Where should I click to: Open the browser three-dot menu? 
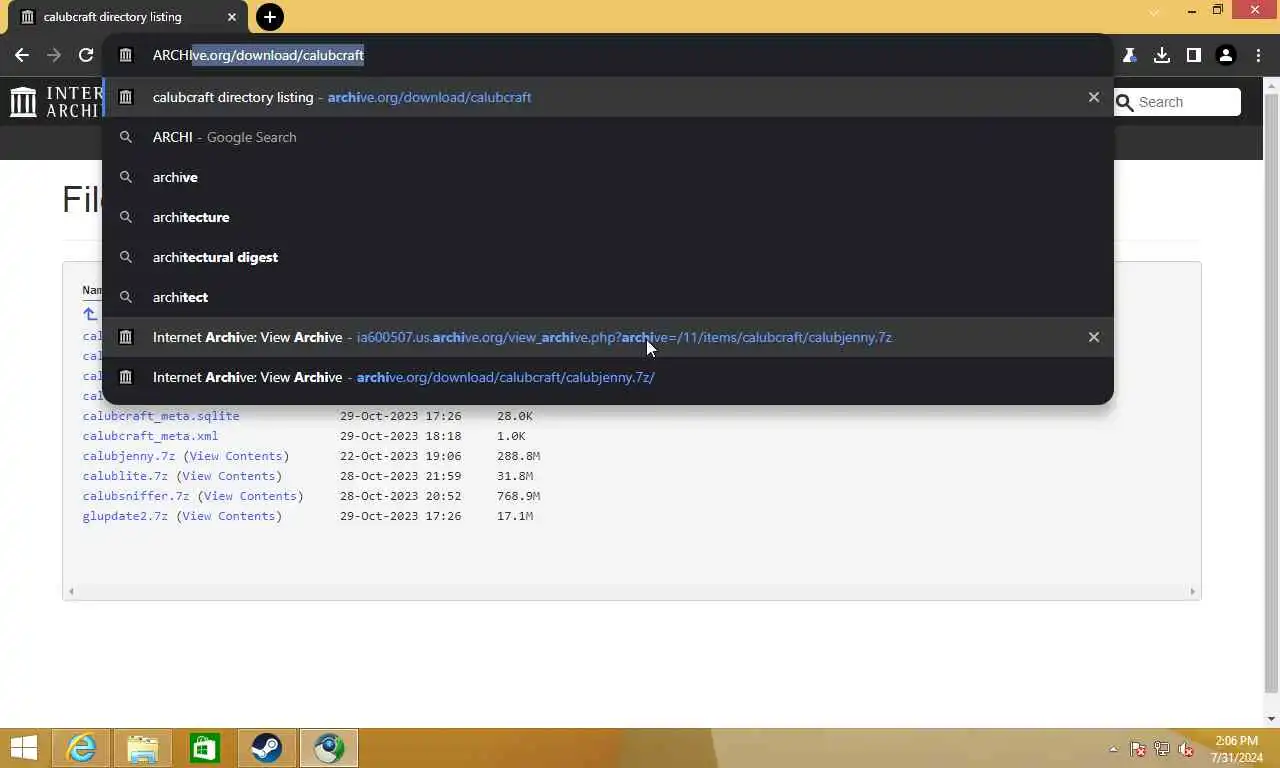1258,55
